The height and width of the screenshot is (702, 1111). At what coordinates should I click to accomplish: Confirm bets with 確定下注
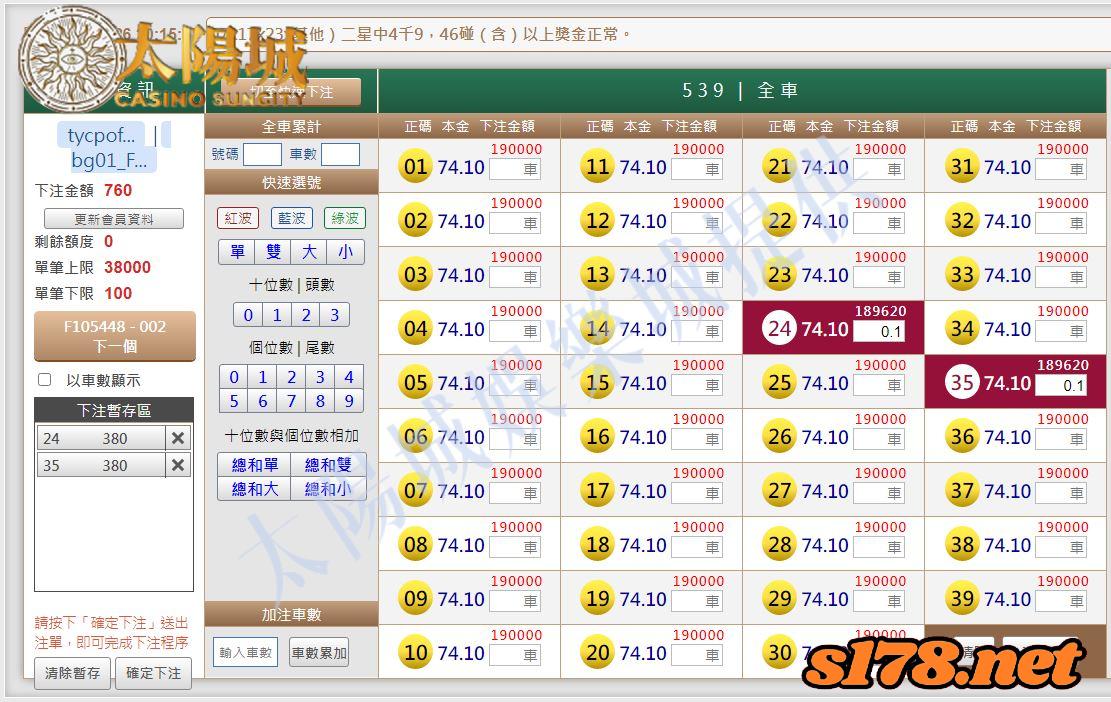click(x=154, y=672)
